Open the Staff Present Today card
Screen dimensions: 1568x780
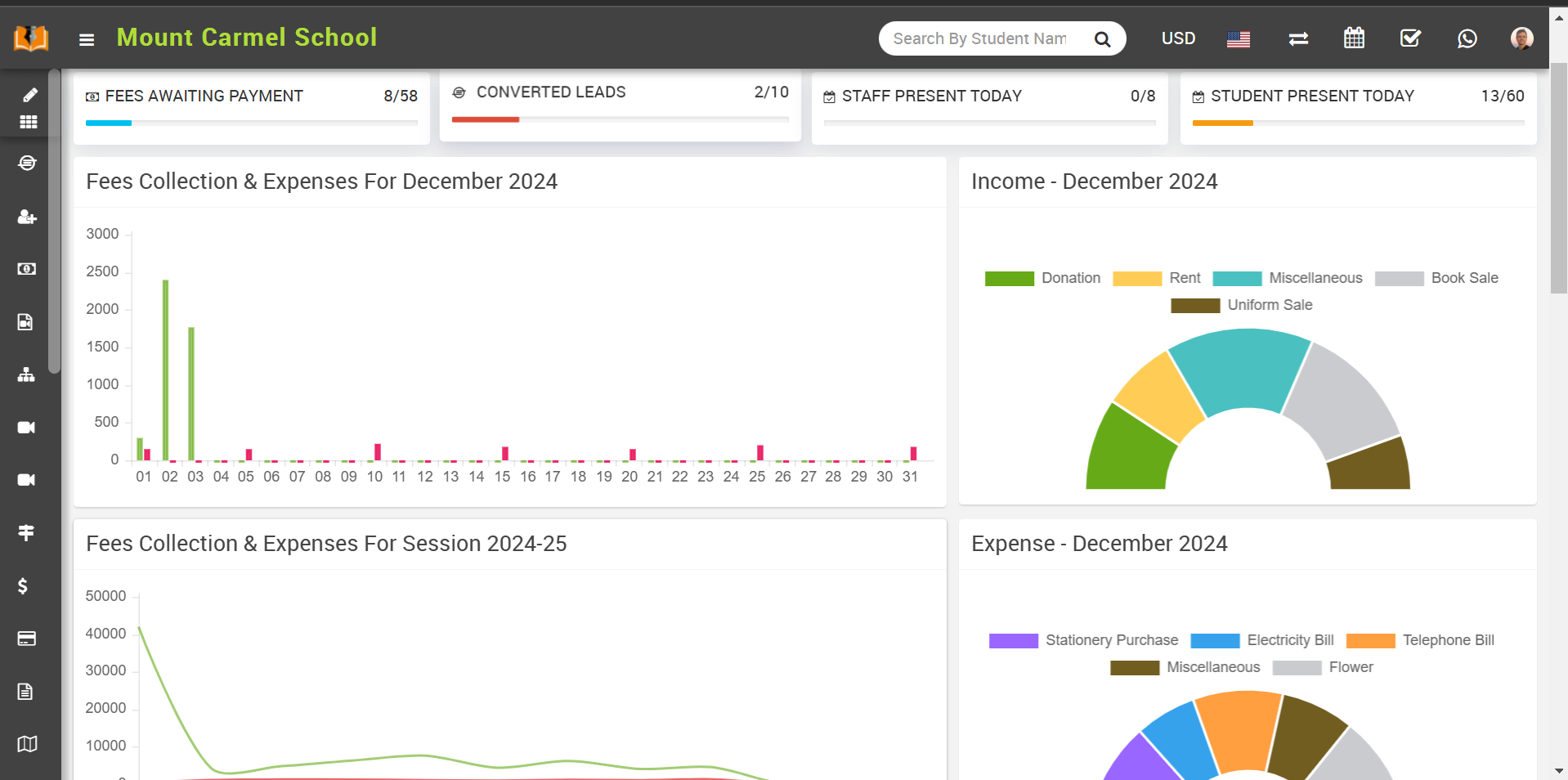[x=989, y=107]
